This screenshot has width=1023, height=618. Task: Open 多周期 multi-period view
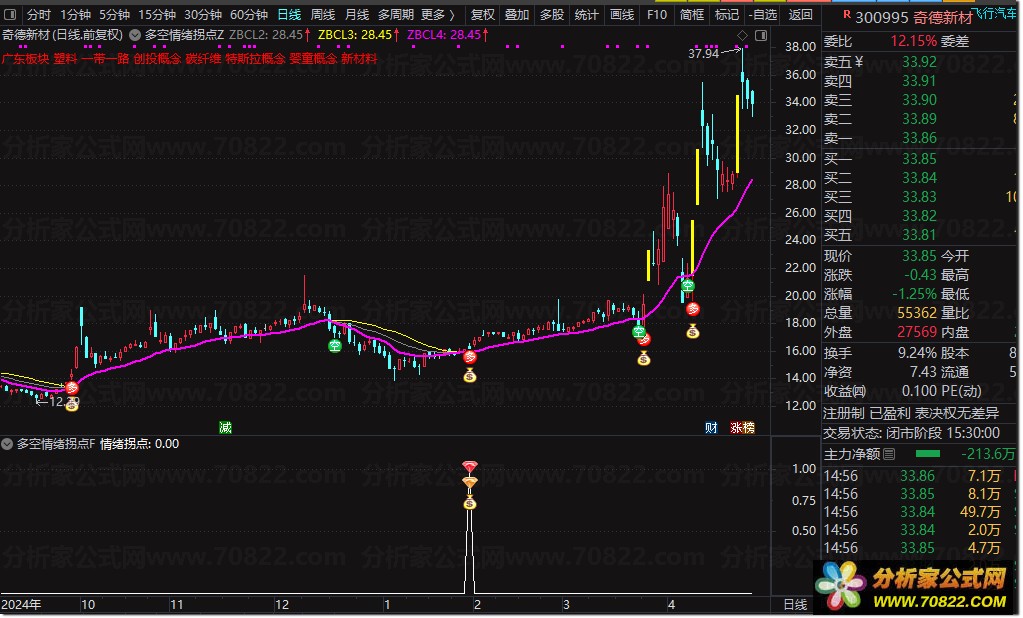(x=396, y=14)
